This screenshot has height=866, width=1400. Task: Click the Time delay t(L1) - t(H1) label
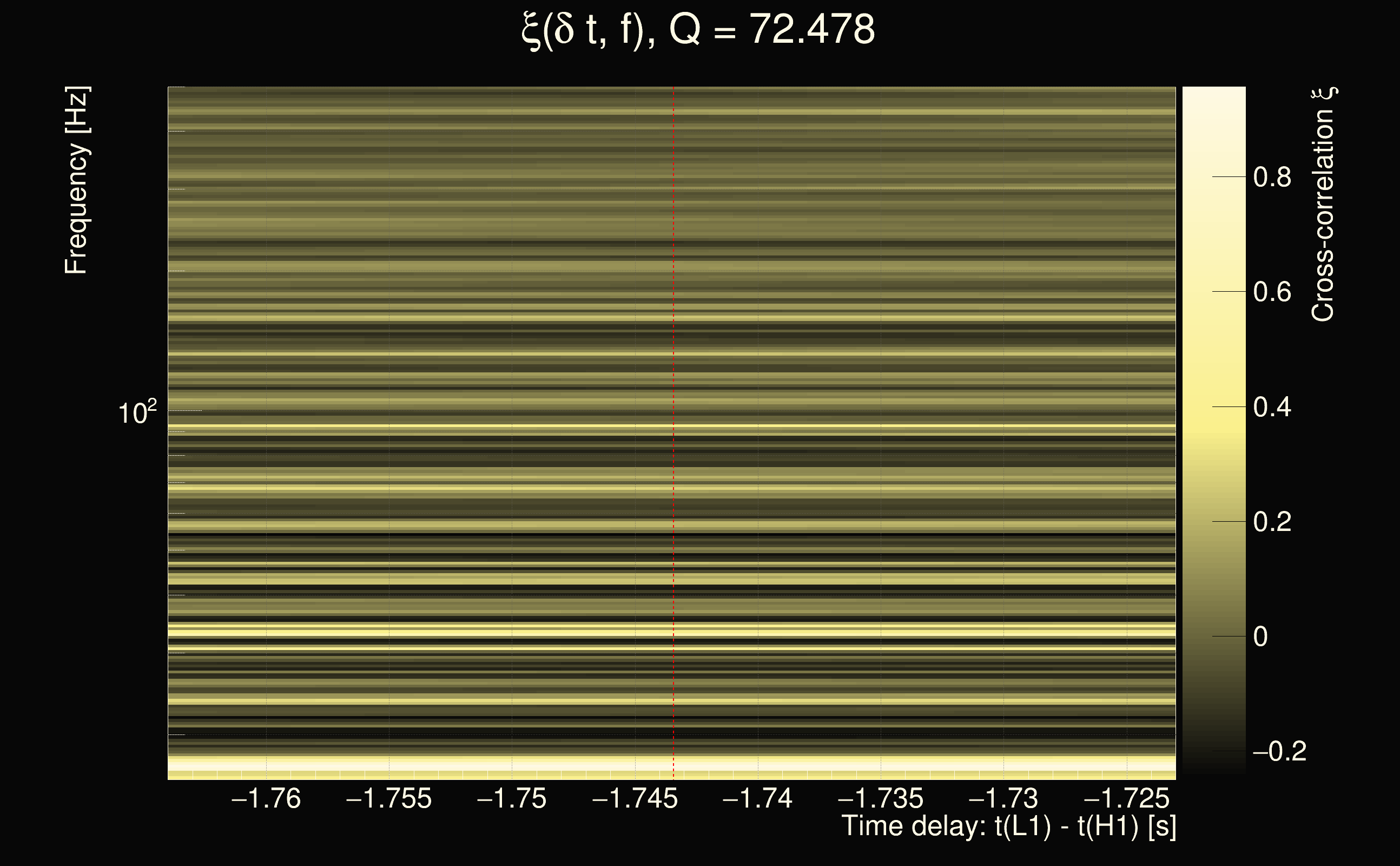pyautogui.click(x=1008, y=826)
